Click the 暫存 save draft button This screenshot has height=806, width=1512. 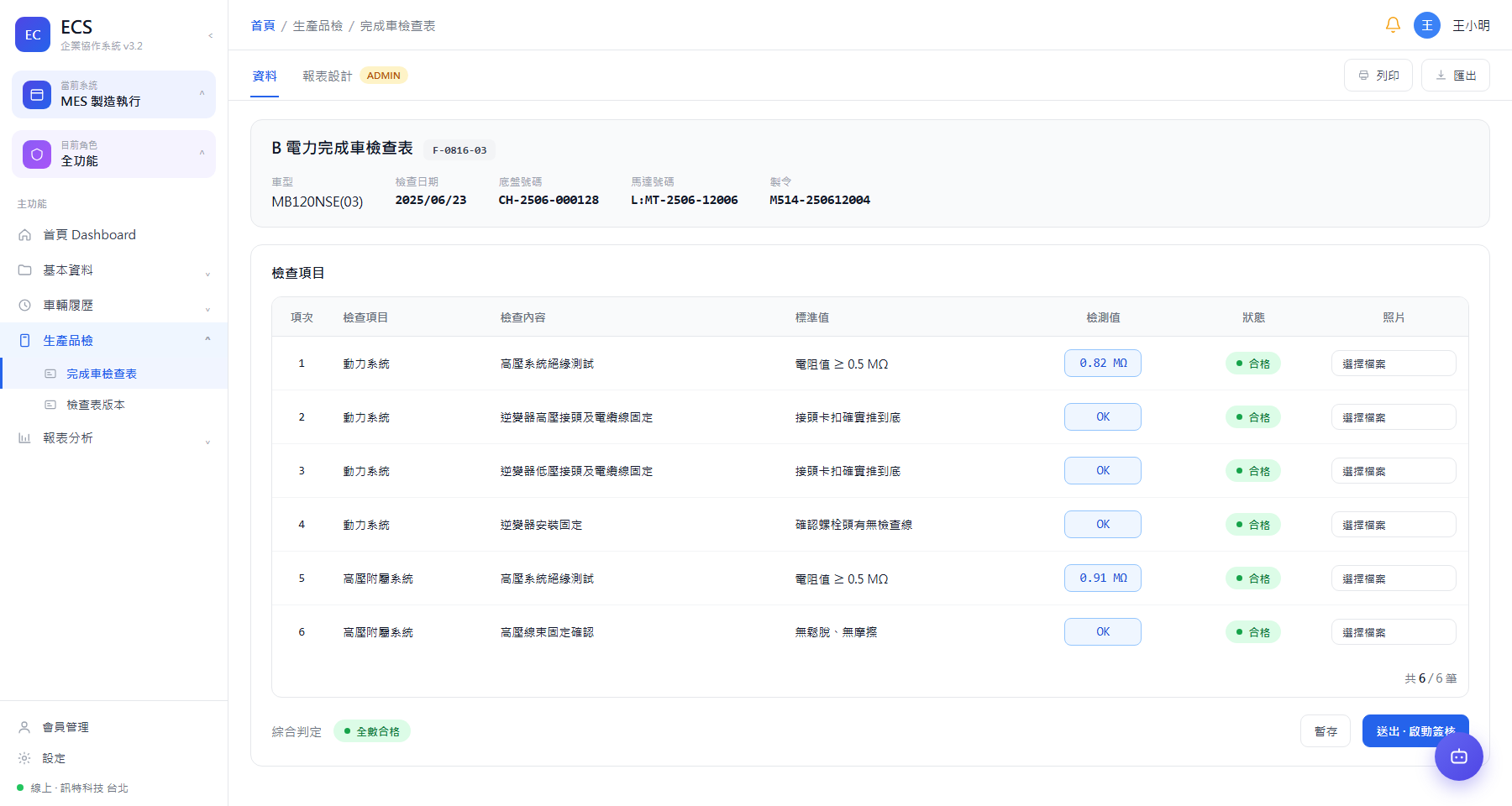coord(1326,731)
